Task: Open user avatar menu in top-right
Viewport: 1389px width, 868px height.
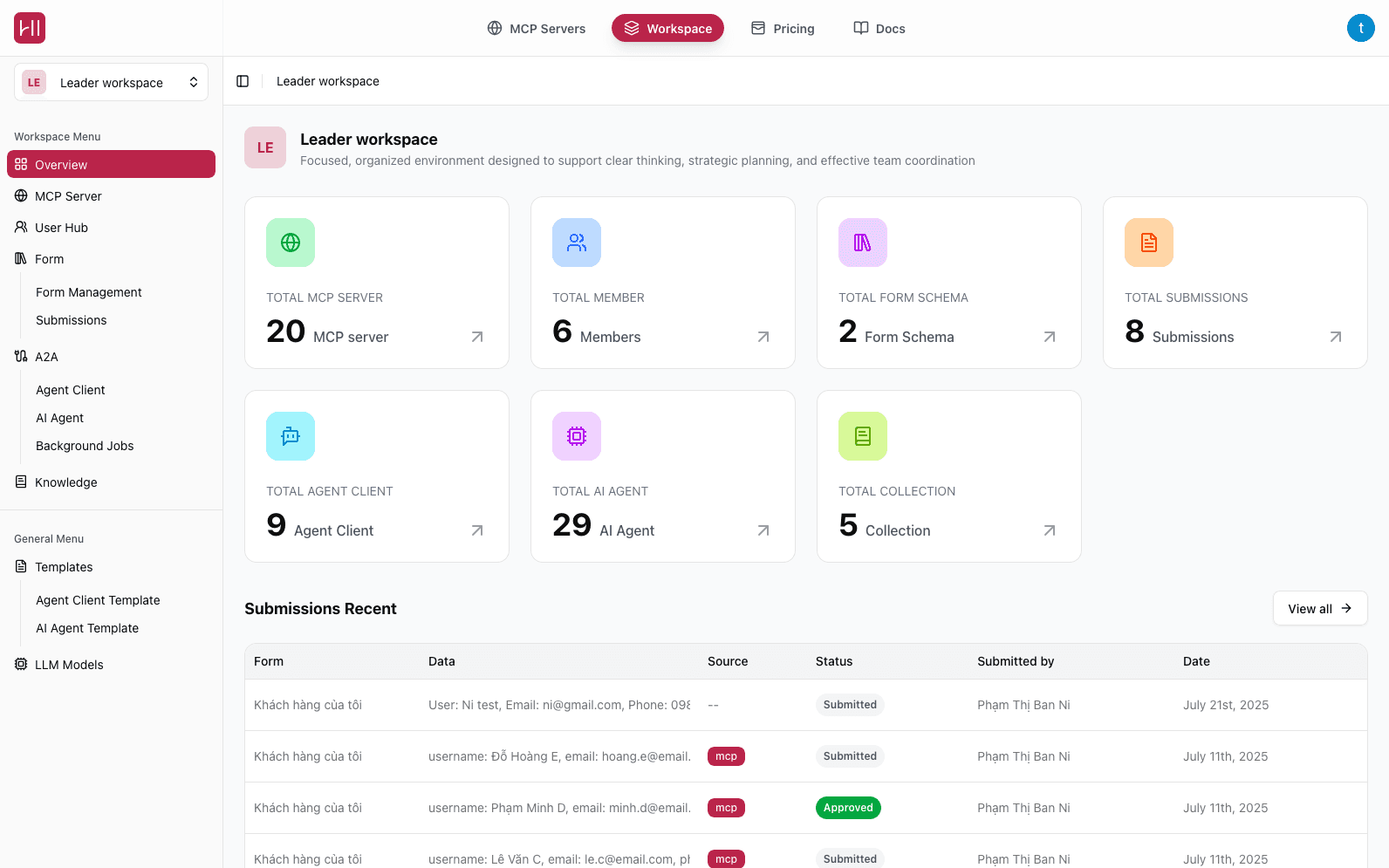Action: pos(1360,28)
